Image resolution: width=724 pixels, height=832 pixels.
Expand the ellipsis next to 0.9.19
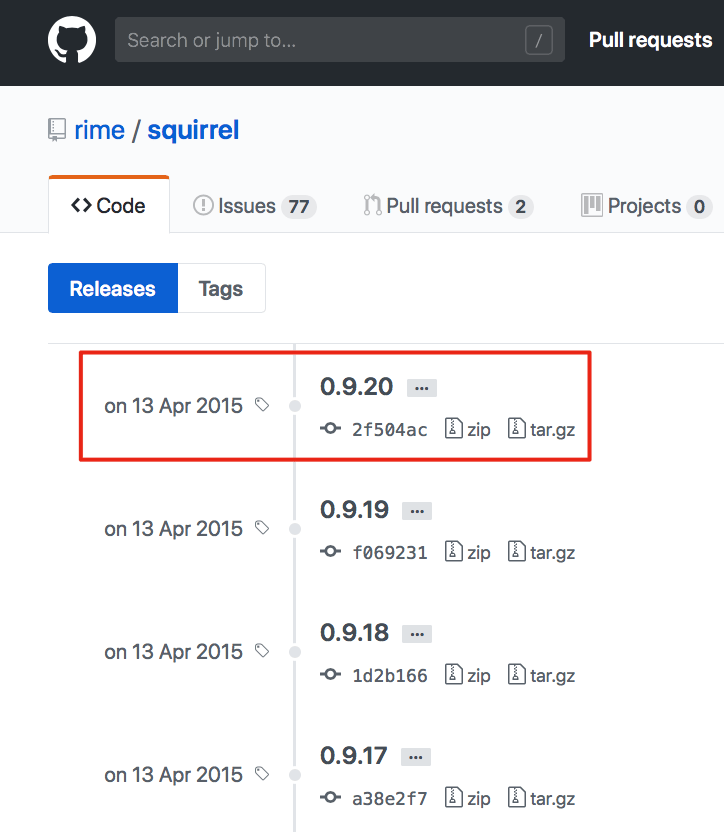(417, 511)
